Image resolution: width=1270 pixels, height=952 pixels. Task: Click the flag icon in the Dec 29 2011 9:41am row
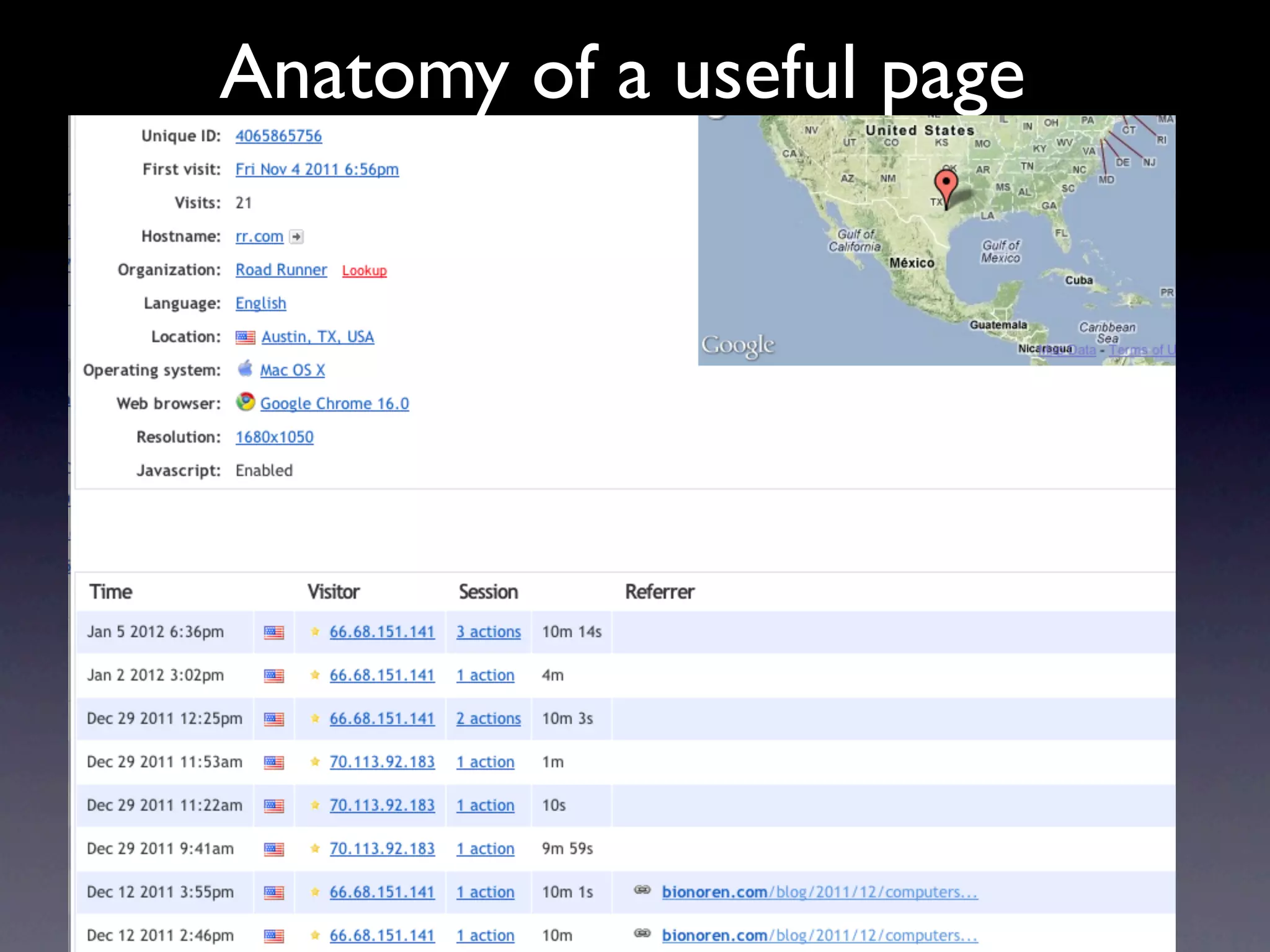[x=274, y=849]
